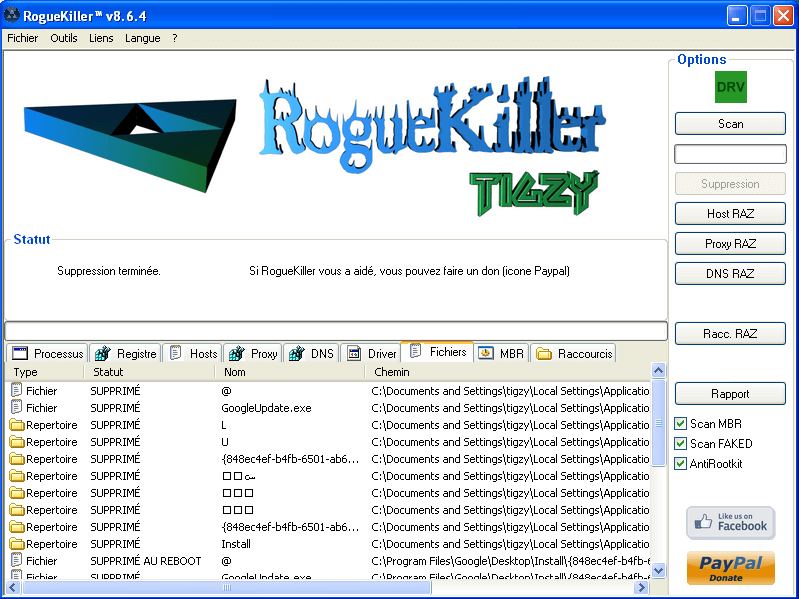The image size is (799, 599).
Task: Click the horizontal scrollbar right arrow
Action: pos(643,588)
